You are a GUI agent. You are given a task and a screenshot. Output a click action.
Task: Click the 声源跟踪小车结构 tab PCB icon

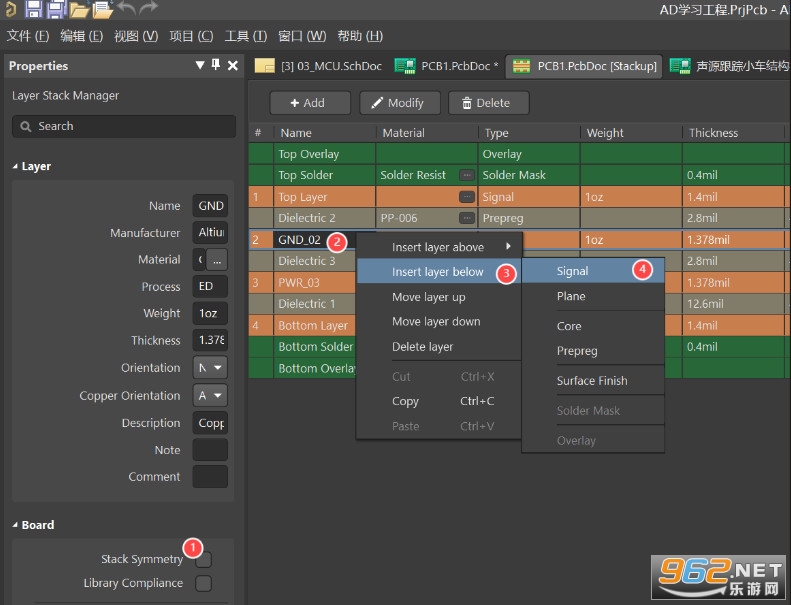click(680, 66)
